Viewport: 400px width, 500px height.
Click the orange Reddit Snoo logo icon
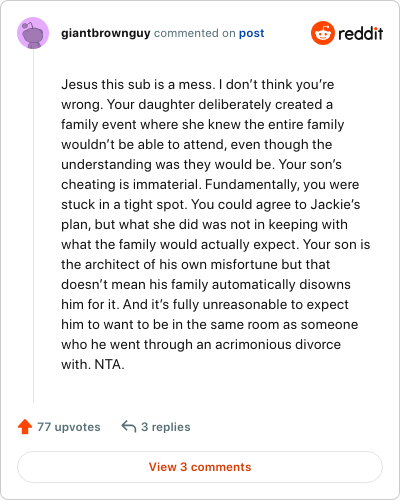[323, 33]
